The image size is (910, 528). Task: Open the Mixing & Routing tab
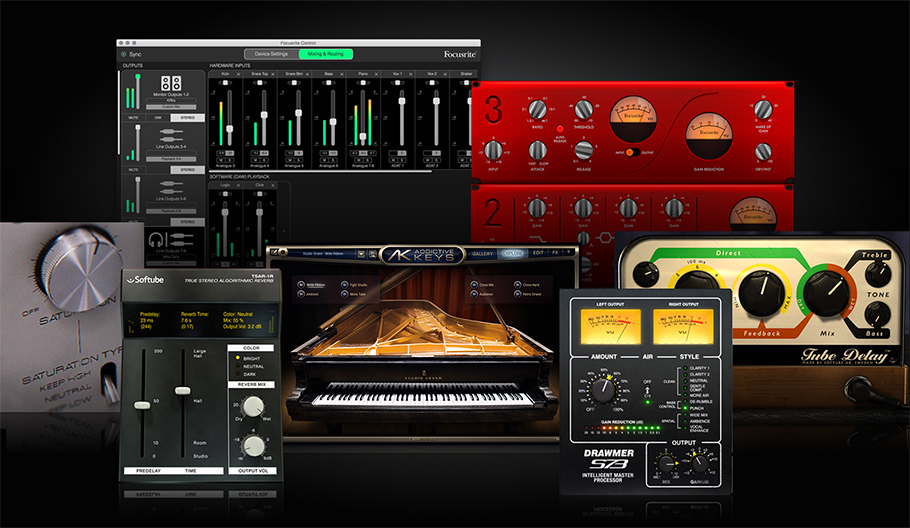[x=326, y=54]
